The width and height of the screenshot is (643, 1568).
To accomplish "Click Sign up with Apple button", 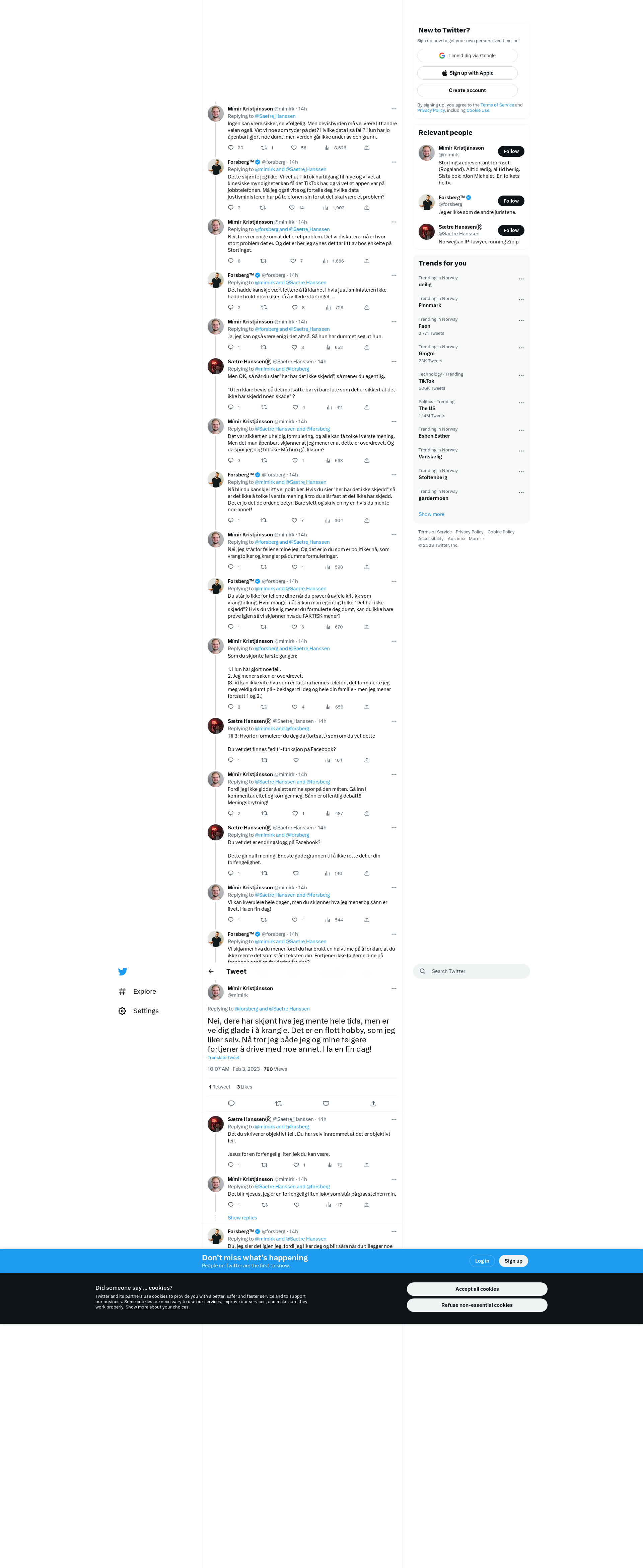I will (467, 73).
